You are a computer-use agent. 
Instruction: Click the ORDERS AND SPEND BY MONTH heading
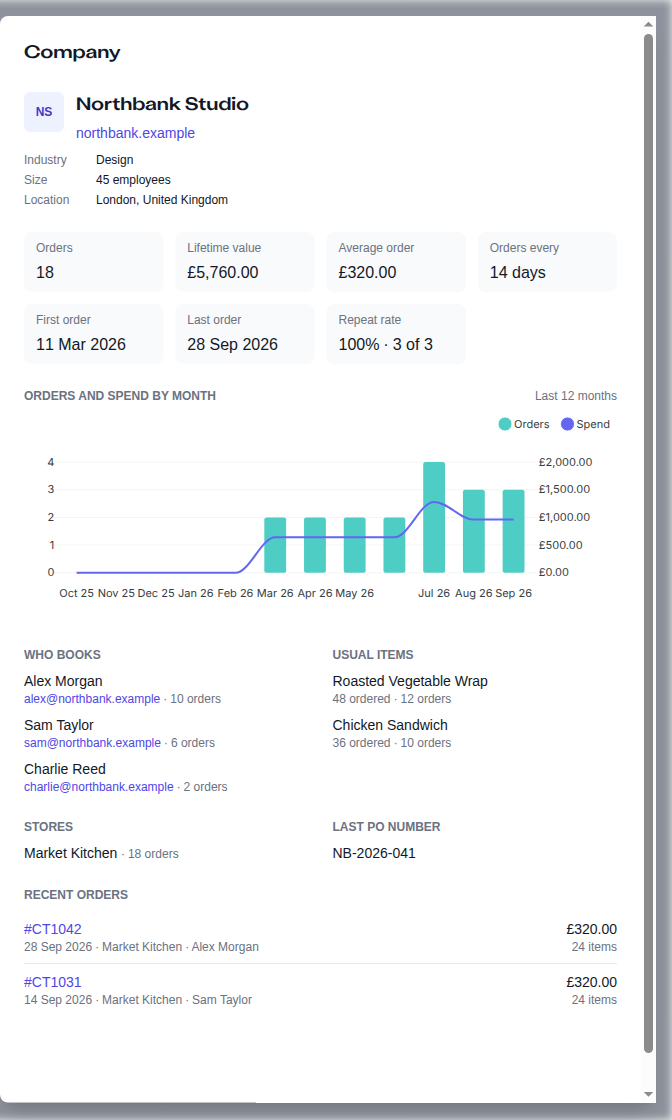120,396
